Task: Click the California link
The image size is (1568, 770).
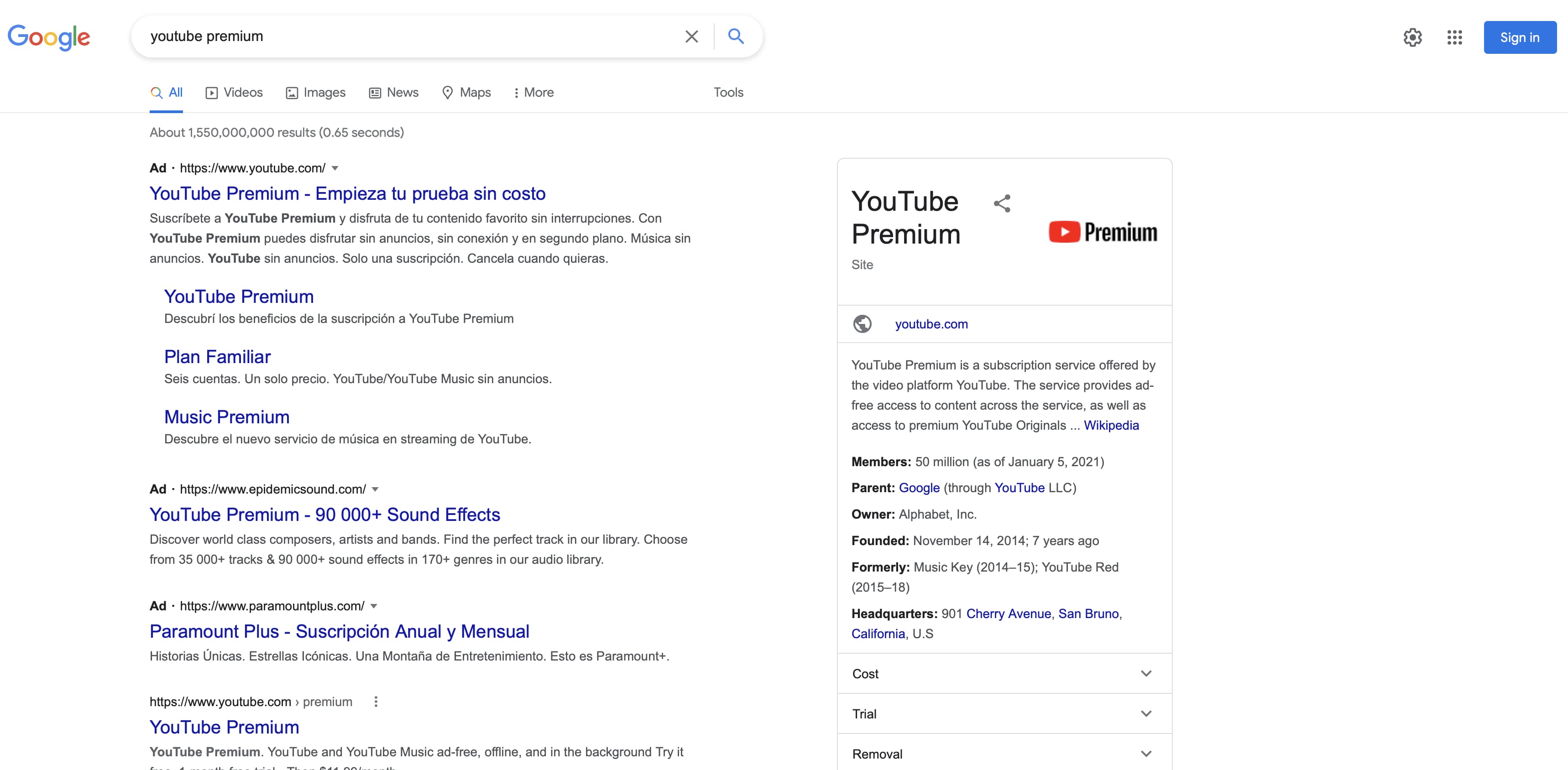Action: click(x=878, y=634)
